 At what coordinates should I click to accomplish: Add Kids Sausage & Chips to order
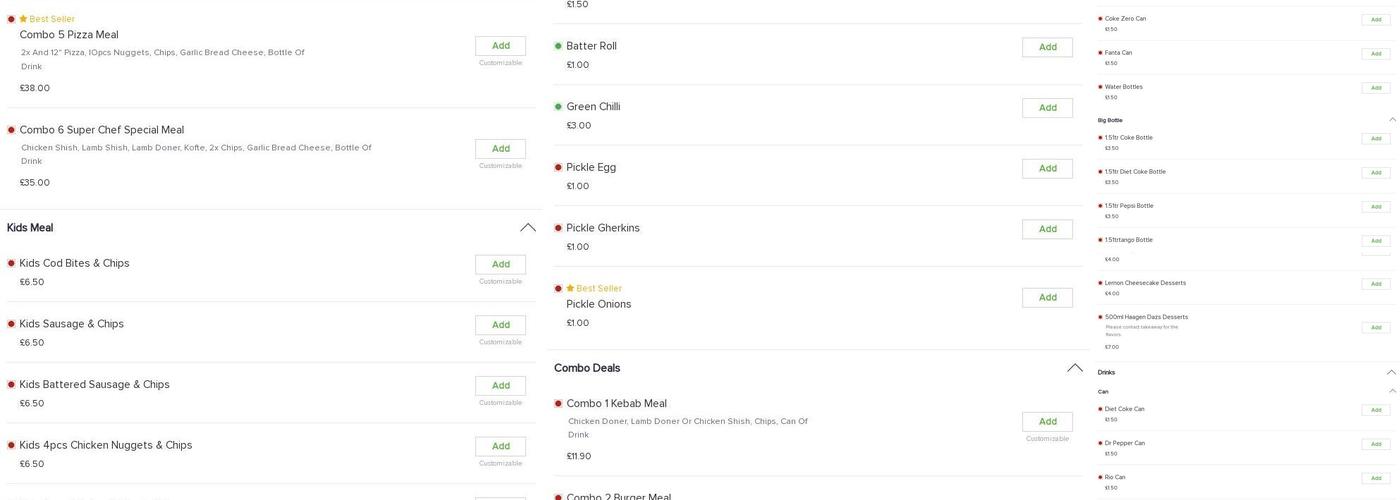click(x=500, y=325)
